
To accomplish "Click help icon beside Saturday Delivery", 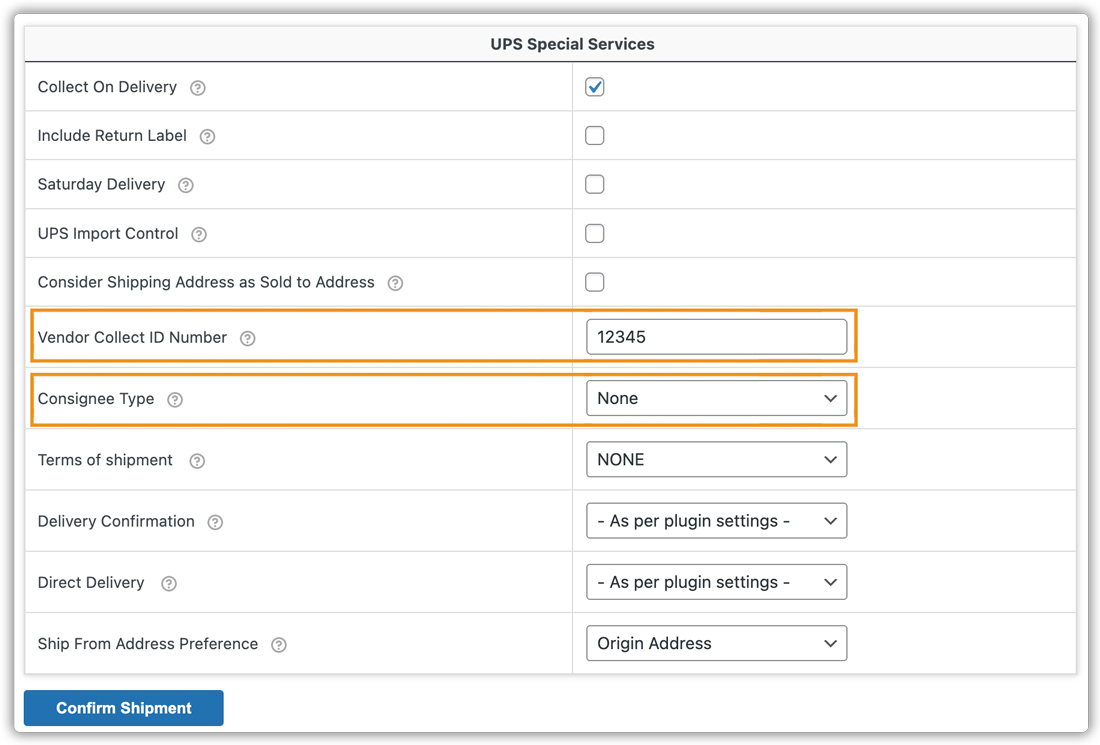I will click(x=185, y=185).
